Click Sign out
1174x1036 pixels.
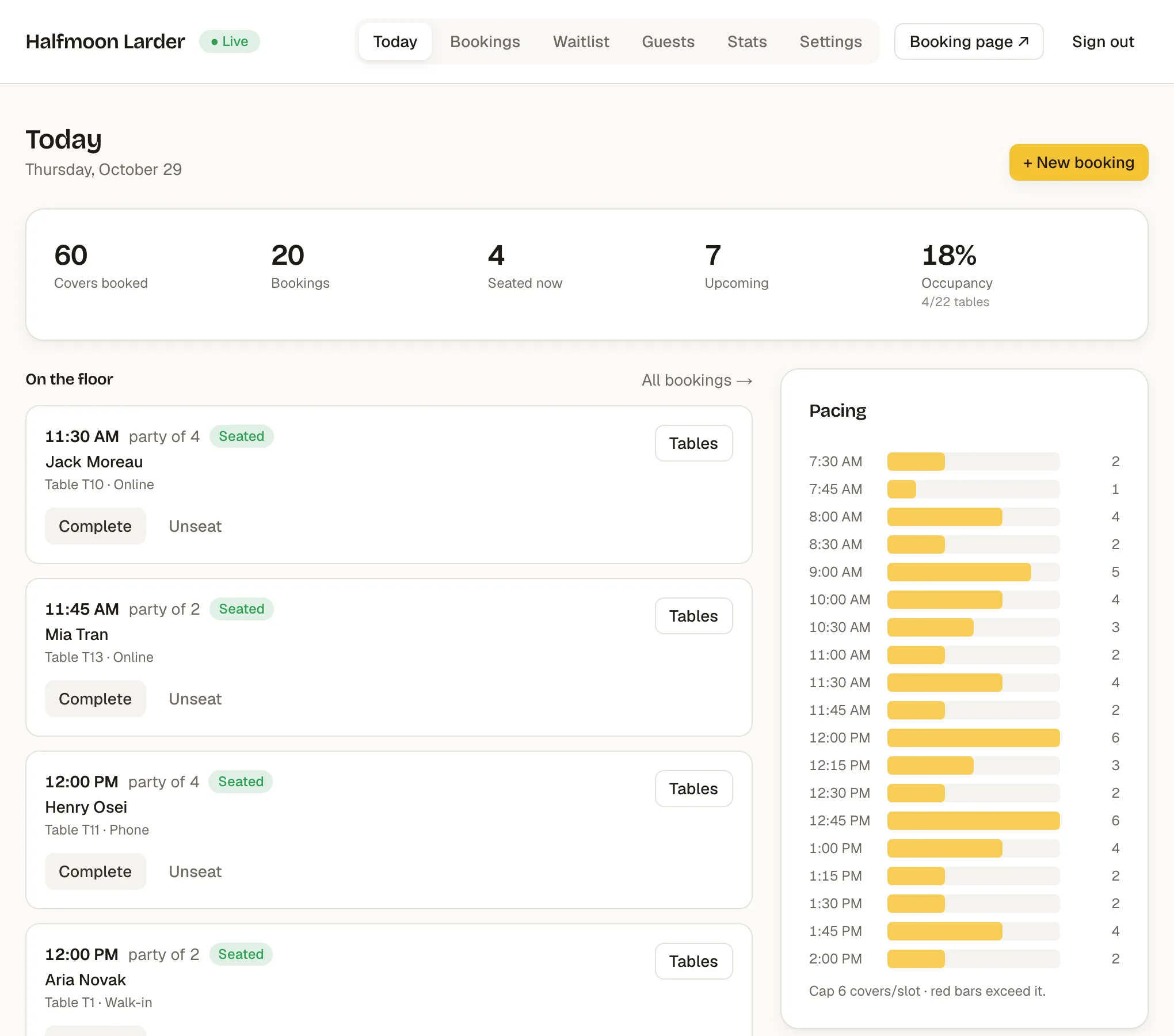(1103, 41)
